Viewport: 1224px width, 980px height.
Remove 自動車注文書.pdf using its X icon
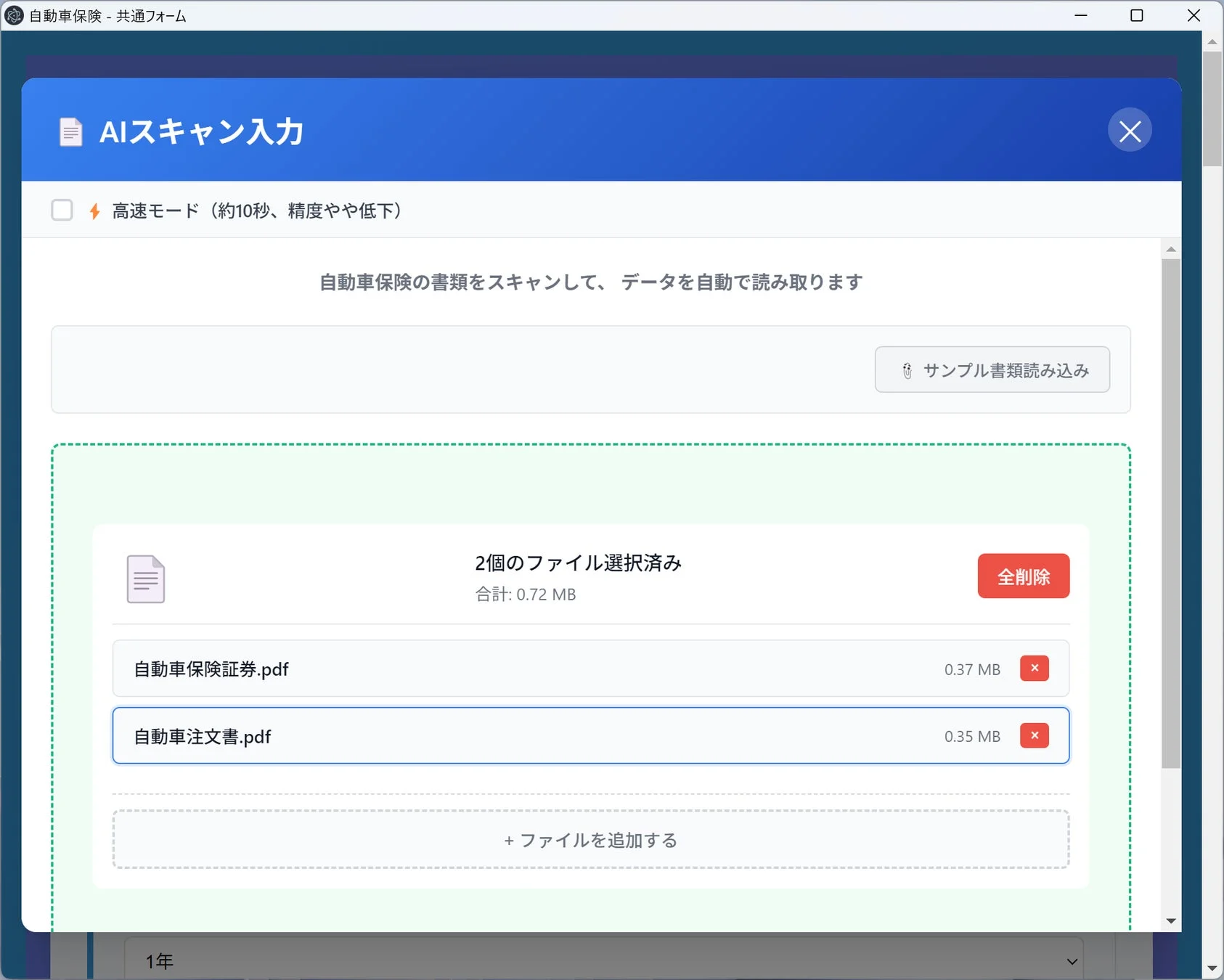coord(1035,735)
